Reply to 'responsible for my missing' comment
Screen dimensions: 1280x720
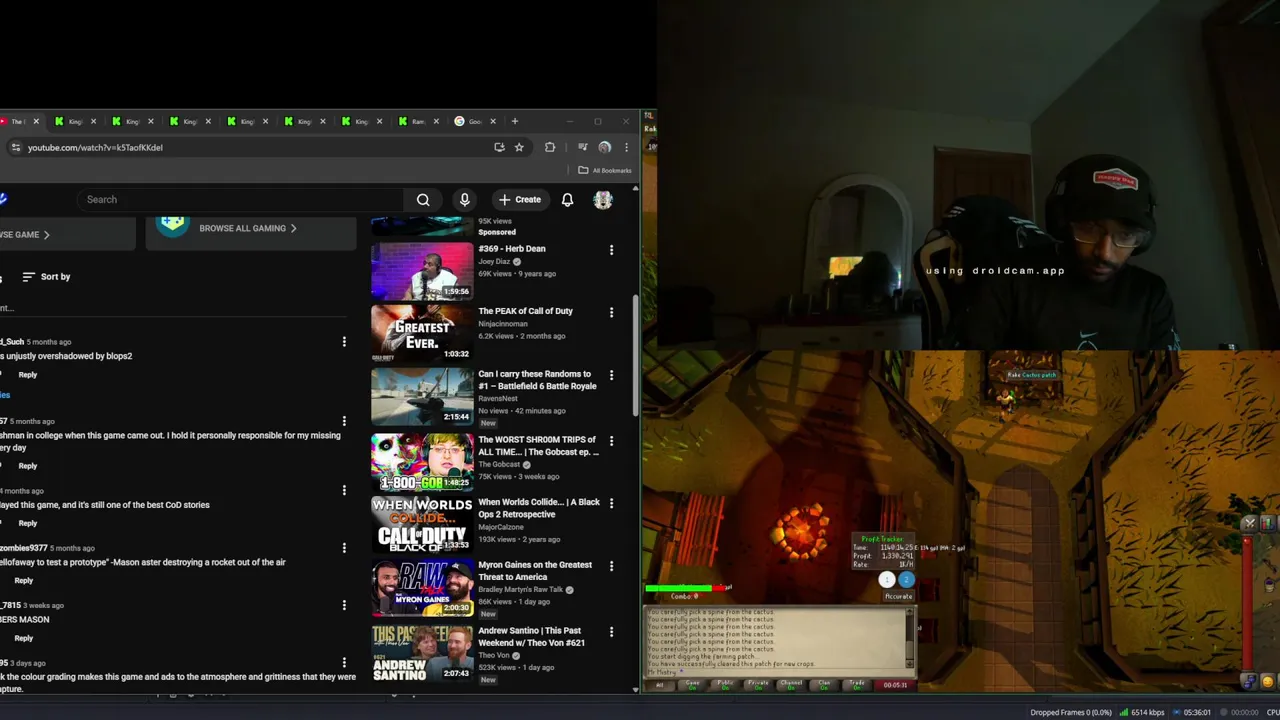coord(27,466)
